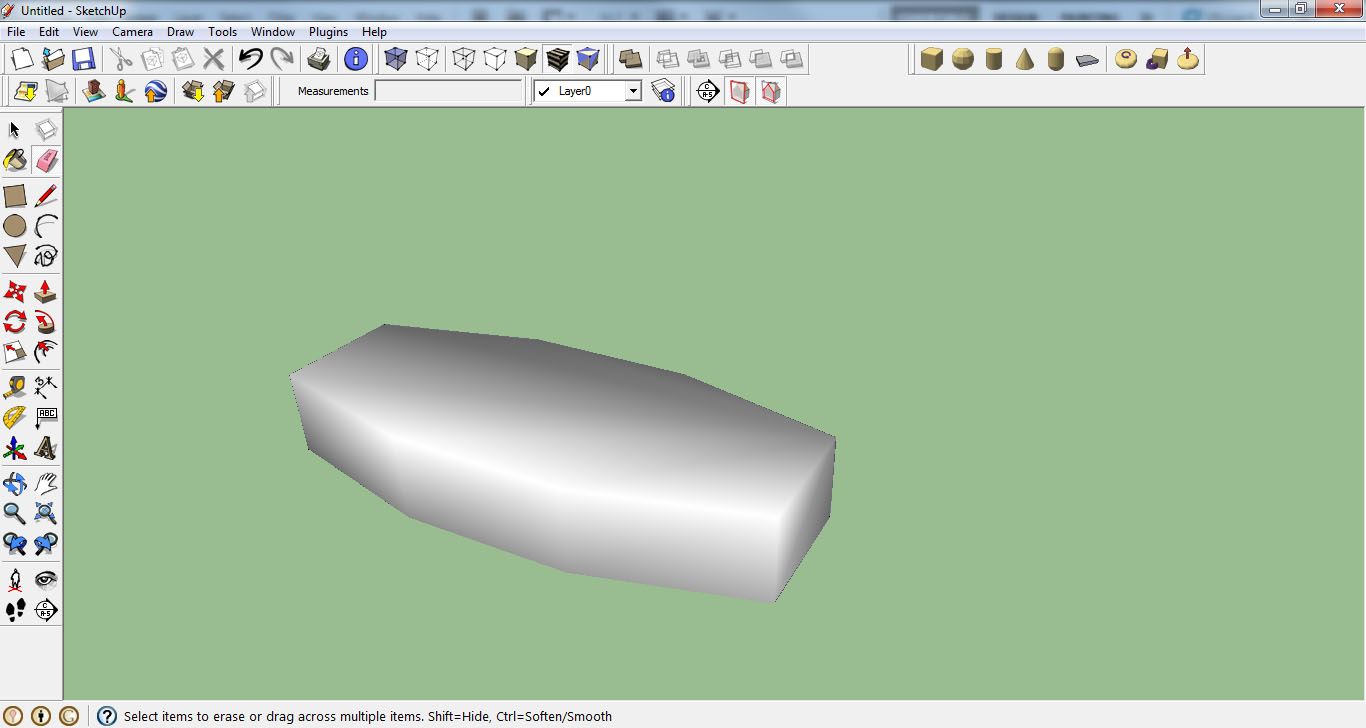Image resolution: width=1366 pixels, height=728 pixels.
Task: Switch to Monochrome face style
Action: 588,59
